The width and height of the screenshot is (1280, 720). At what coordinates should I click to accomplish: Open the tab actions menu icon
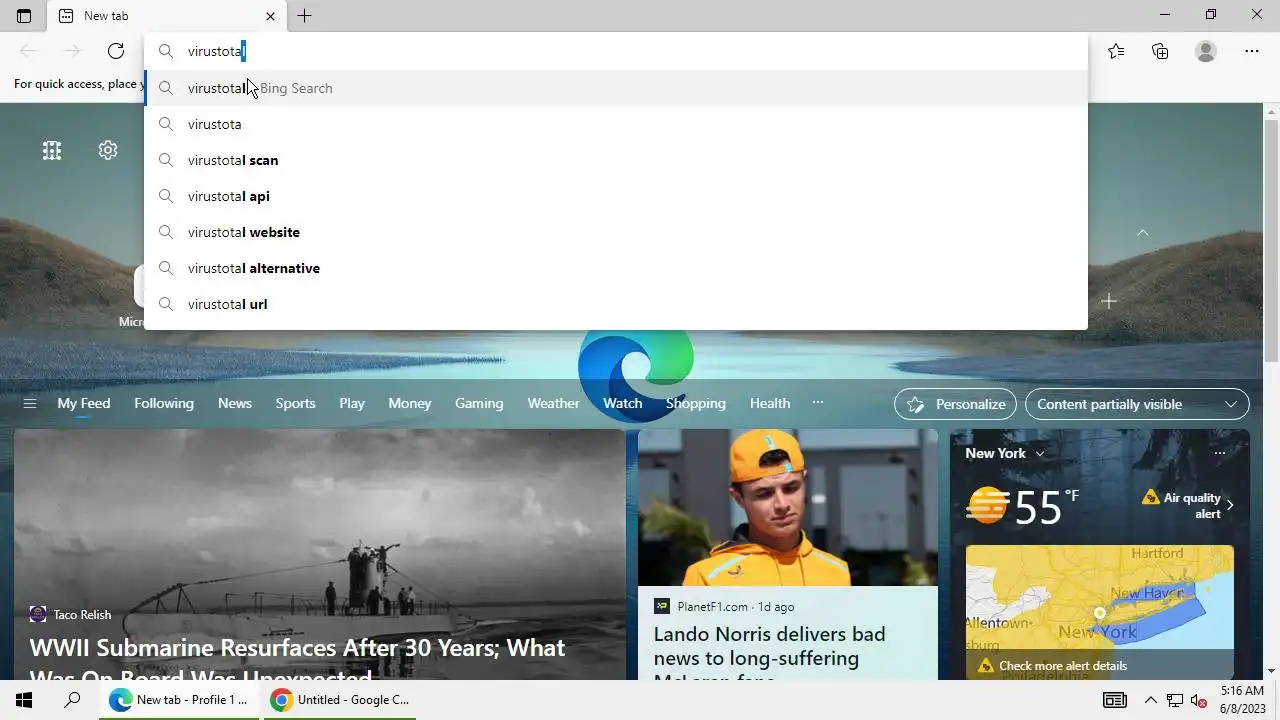[x=24, y=16]
